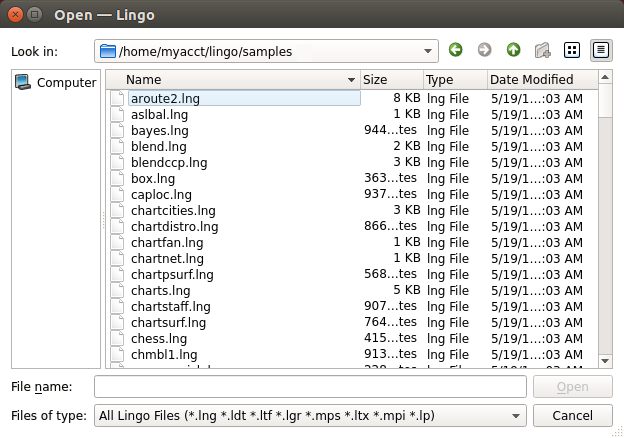Cancel the Open dialog
The image size is (624, 438).
click(x=573, y=416)
